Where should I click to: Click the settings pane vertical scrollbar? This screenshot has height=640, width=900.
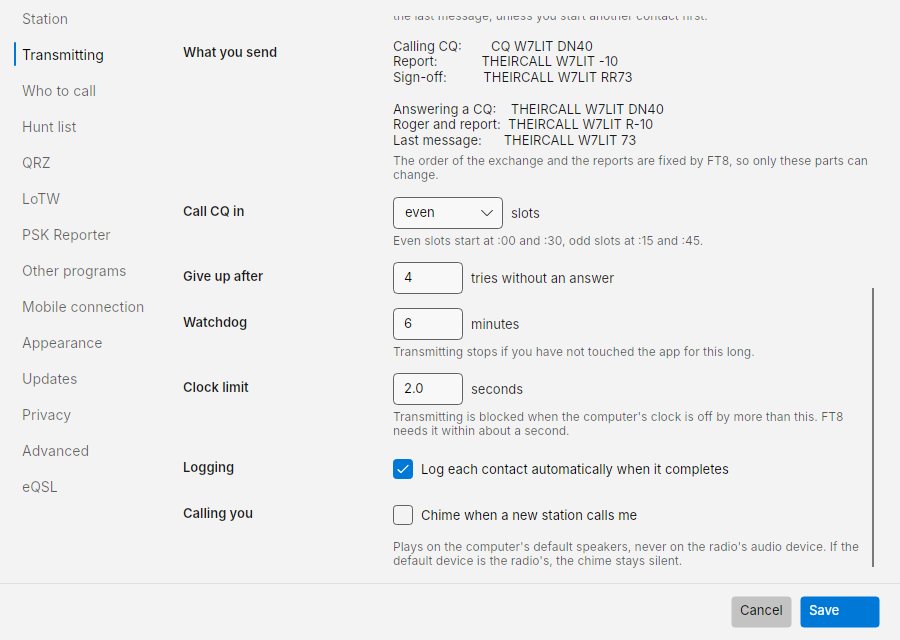pyautogui.click(x=873, y=427)
